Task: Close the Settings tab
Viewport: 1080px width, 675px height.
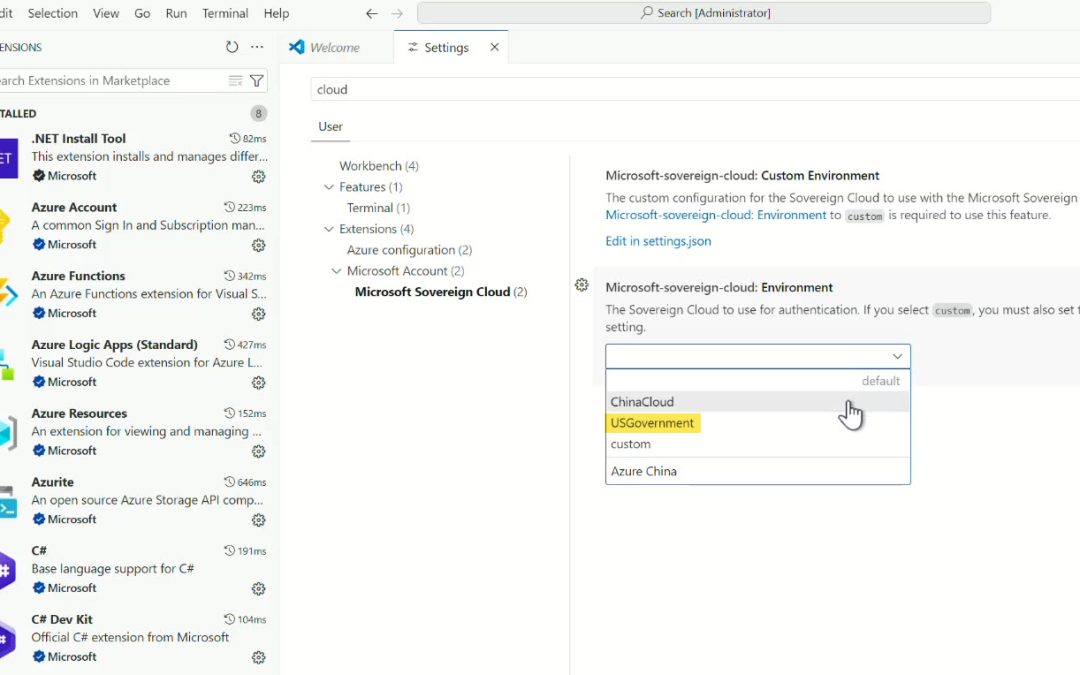Action: point(494,47)
